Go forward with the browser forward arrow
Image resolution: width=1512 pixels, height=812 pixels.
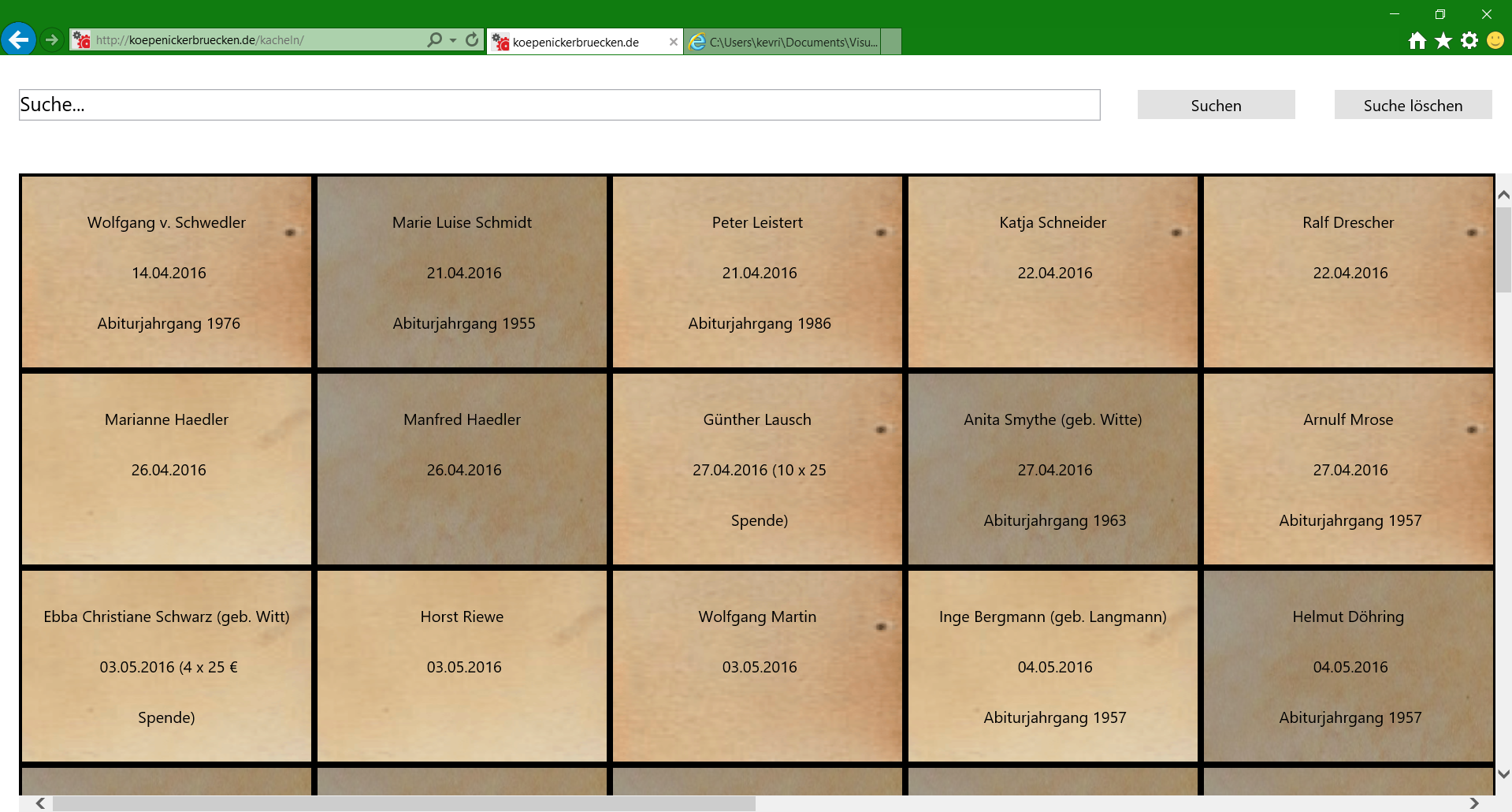pos(52,39)
